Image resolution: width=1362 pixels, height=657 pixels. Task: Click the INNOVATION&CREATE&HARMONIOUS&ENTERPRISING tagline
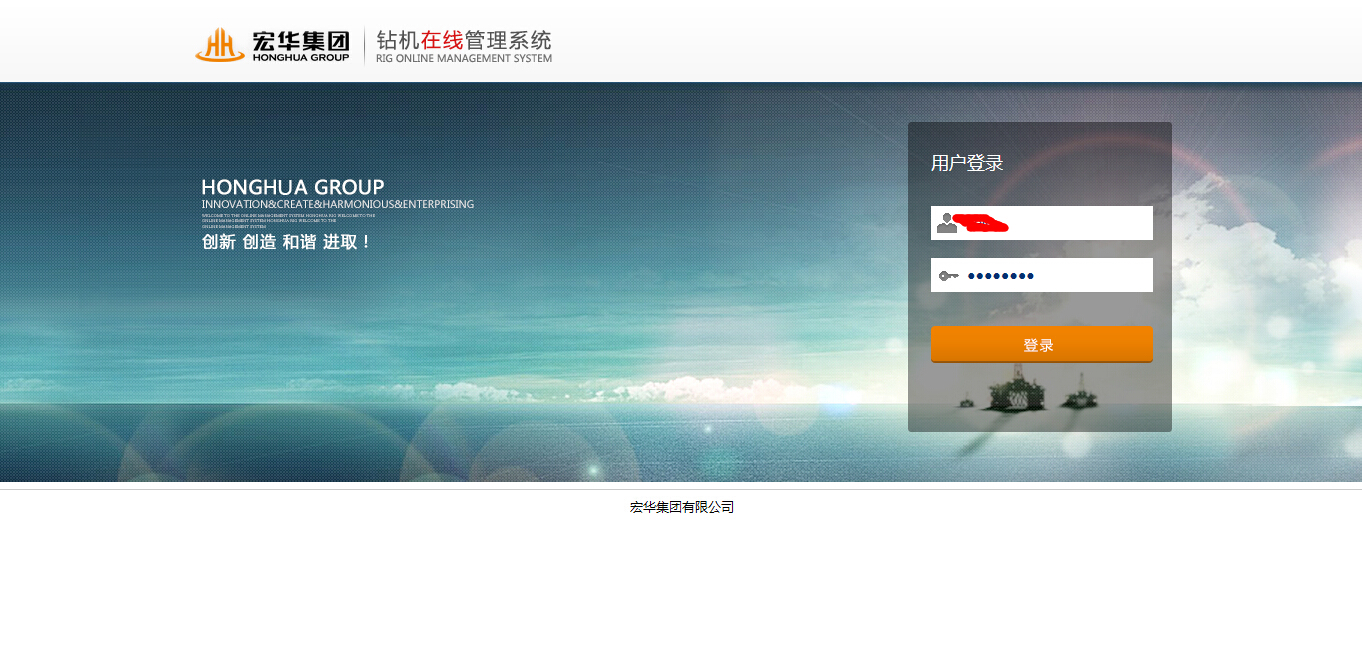[338, 204]
